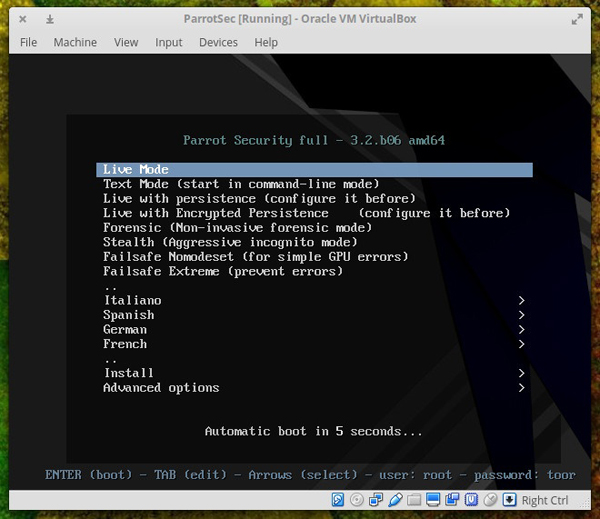This screenshot has height=519, width=600.
Task: Close the ParrotSec VirtualBox window
Action: tap(23, 19)
